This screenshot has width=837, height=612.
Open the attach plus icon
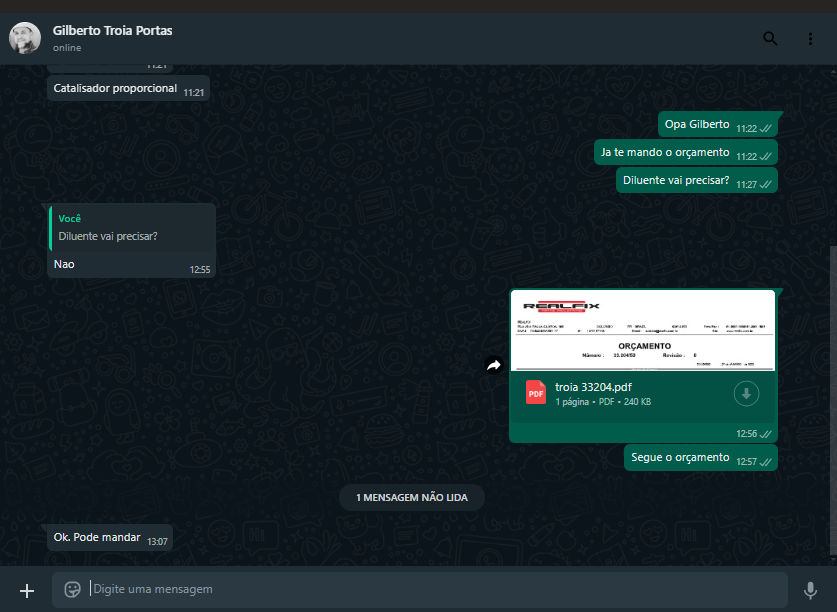click(27, 590)
